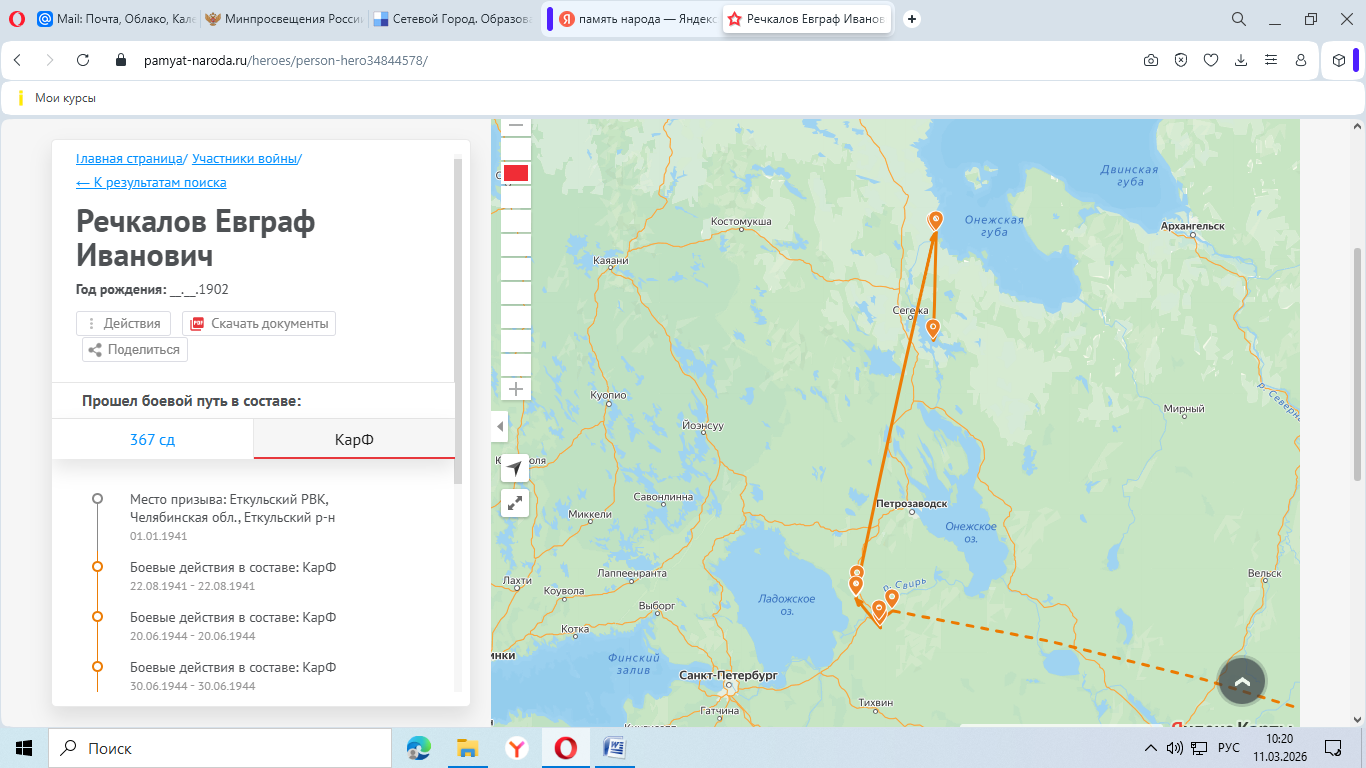Screen dimensions: 1366x768
Task: Select the КарФ tab
Action: [354, 440]
